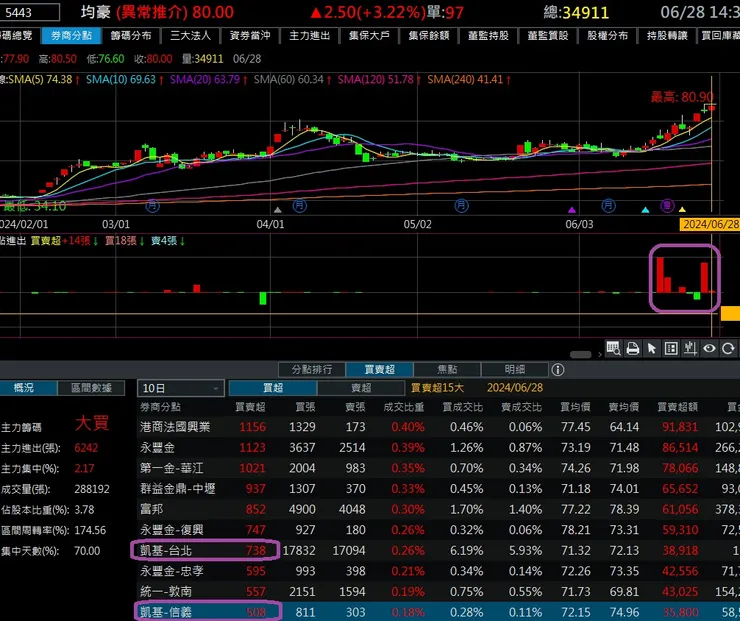The width and height of the screenshot is (740, 621).
Task: Click the SMA(5) 74.38 indicator label
Action: pyautogui.click(x=43, y=79)
